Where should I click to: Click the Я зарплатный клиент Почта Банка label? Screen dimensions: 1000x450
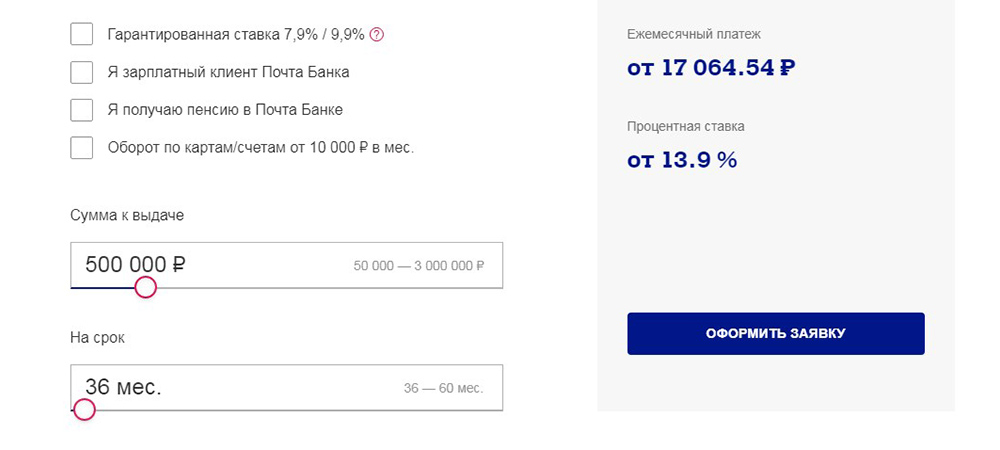point(228,72)
